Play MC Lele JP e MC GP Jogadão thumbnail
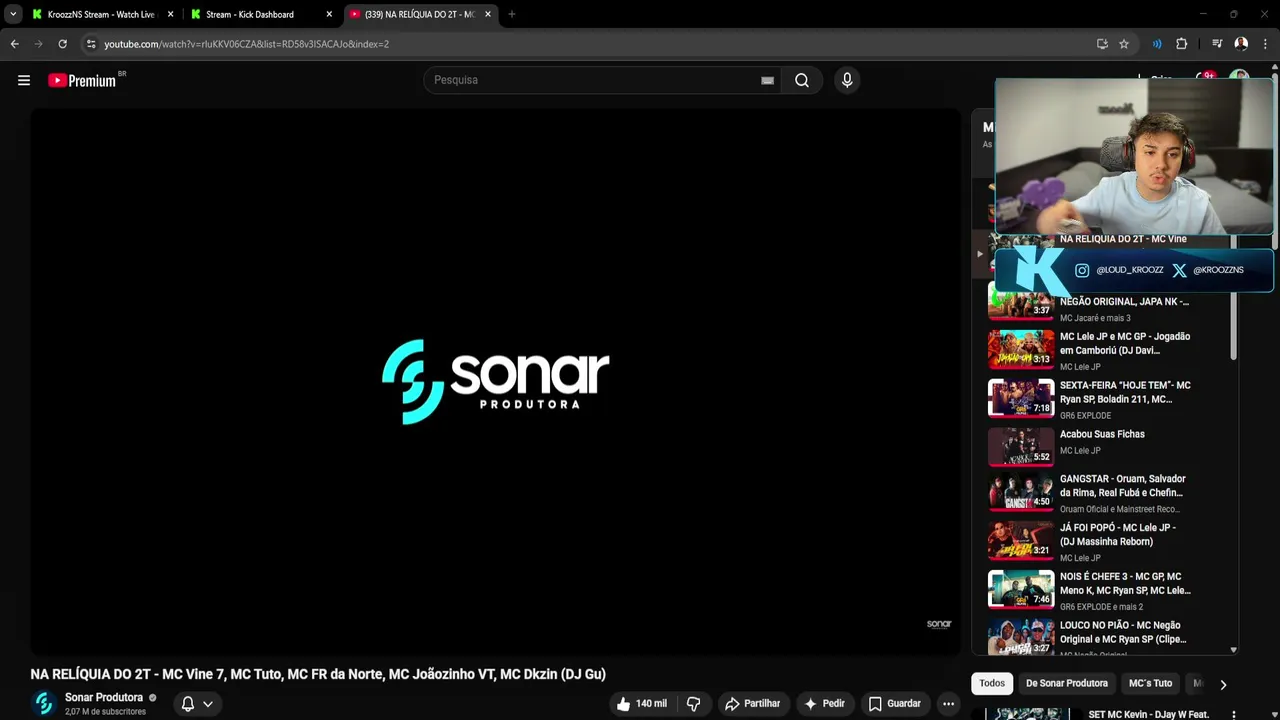 click(x=1021, y=350)
